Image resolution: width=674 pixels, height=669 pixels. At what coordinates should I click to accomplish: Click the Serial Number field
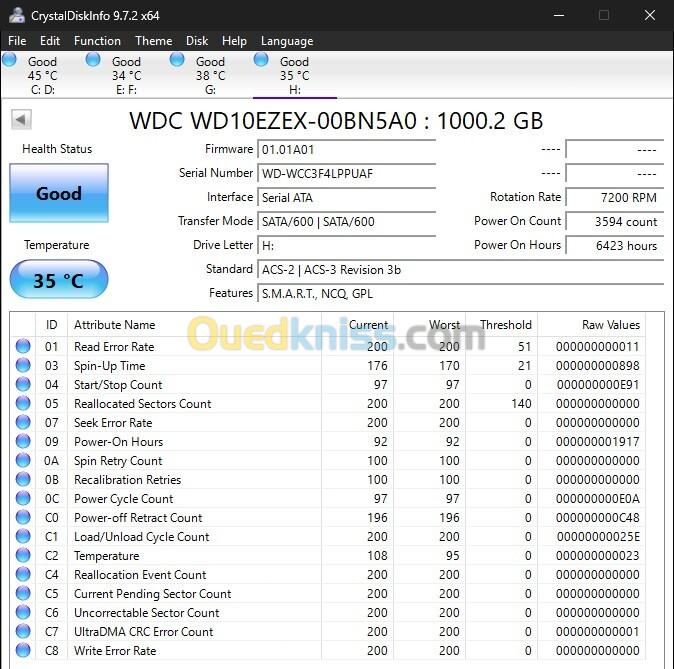tap(346, 174)
